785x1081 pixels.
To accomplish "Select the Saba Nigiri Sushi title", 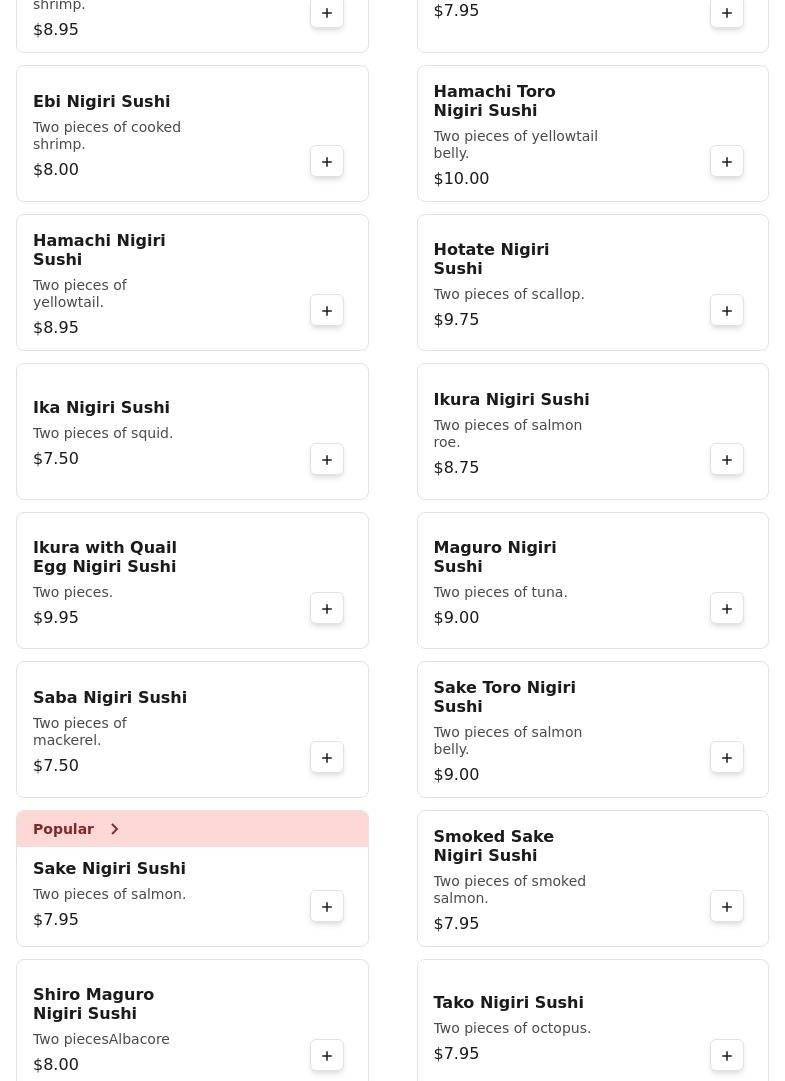I will tap(110, 698).
